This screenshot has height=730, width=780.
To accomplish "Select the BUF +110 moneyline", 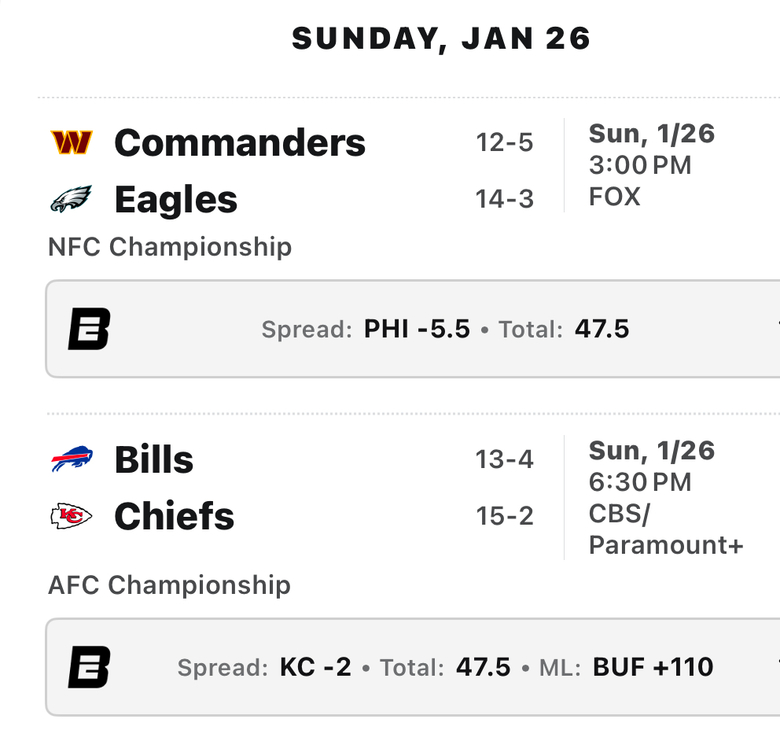I will click(x=653, y=667).
